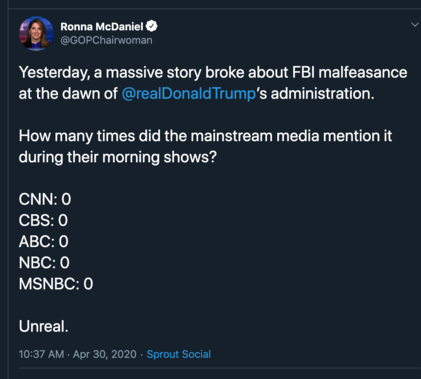Viewport: 421px width, 379px height.
Task: Open Ronna McDaniel's profile avatar
Action: tap(36, 33)
